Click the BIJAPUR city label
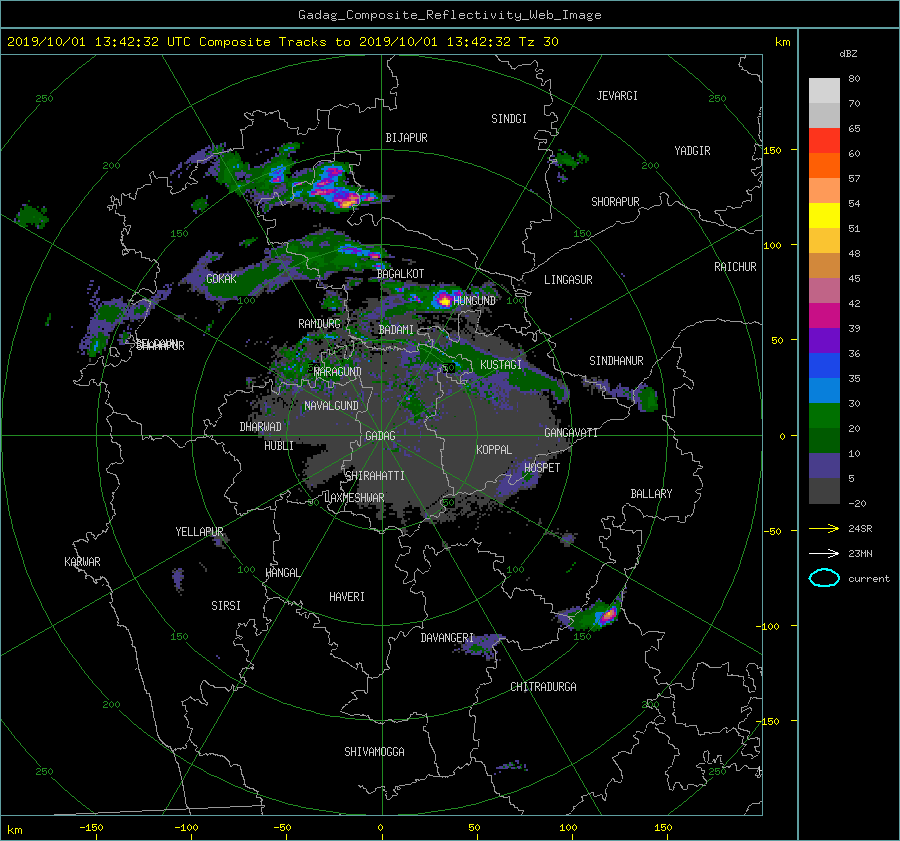Screen dimensions: 900x841 point(406,138)
